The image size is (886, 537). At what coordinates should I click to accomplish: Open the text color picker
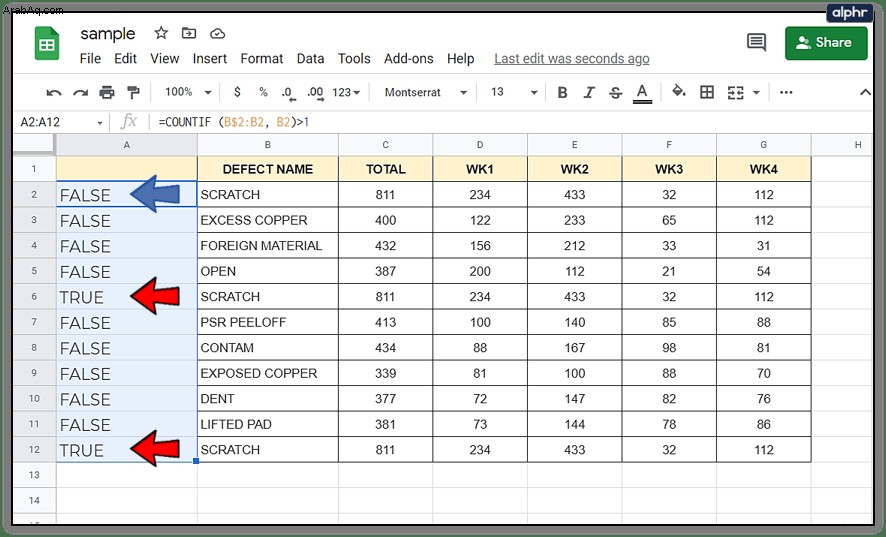(642, 93)
